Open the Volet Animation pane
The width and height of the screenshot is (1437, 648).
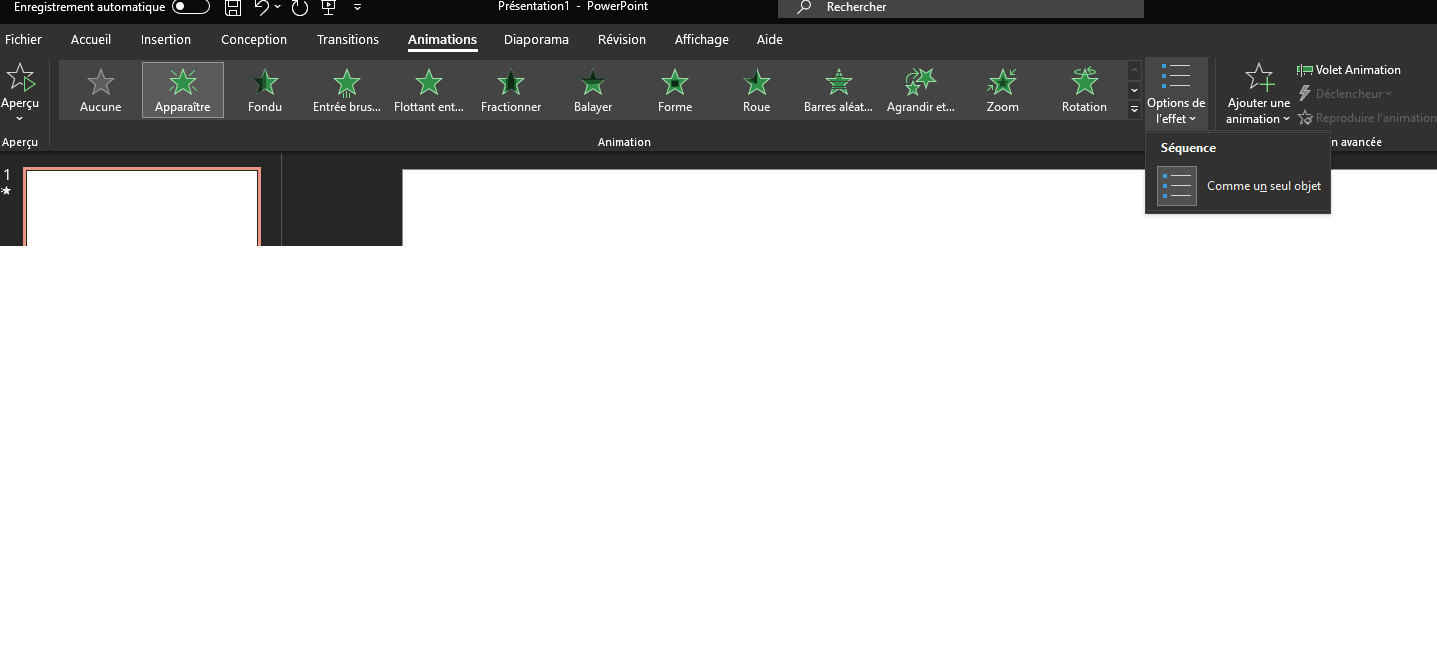pyautogui.click(x=1349, y=70)
